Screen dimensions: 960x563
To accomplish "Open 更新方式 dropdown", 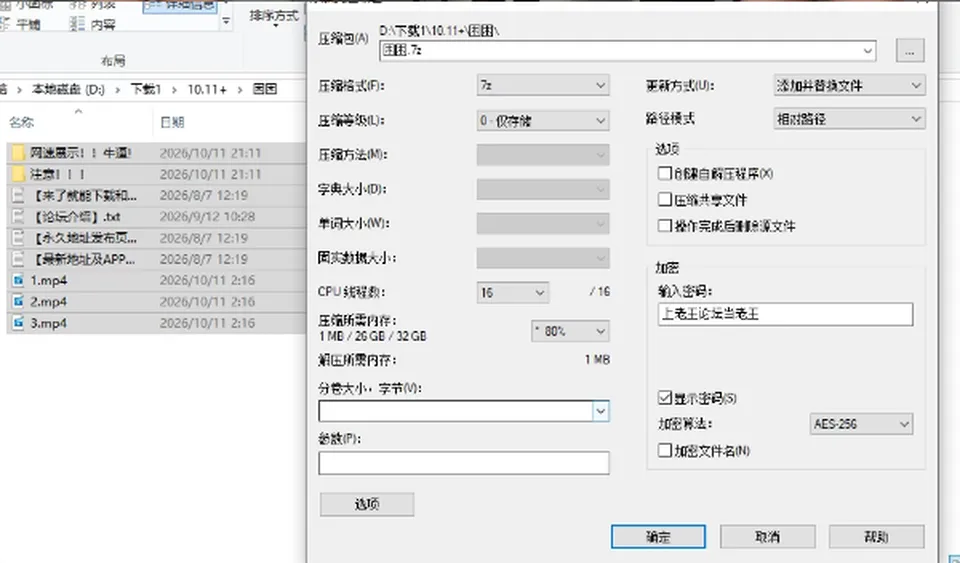I will tap(849, 86).
